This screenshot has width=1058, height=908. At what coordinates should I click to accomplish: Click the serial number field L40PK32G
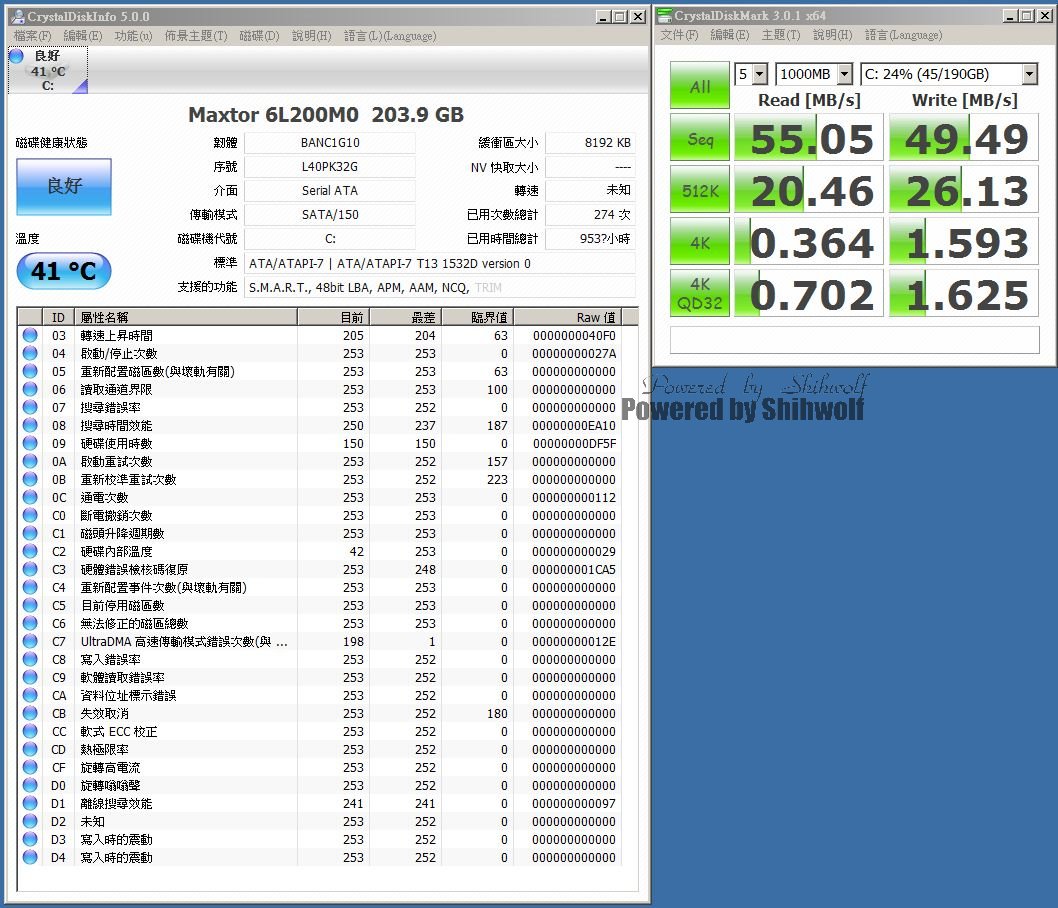coord(330,167)
